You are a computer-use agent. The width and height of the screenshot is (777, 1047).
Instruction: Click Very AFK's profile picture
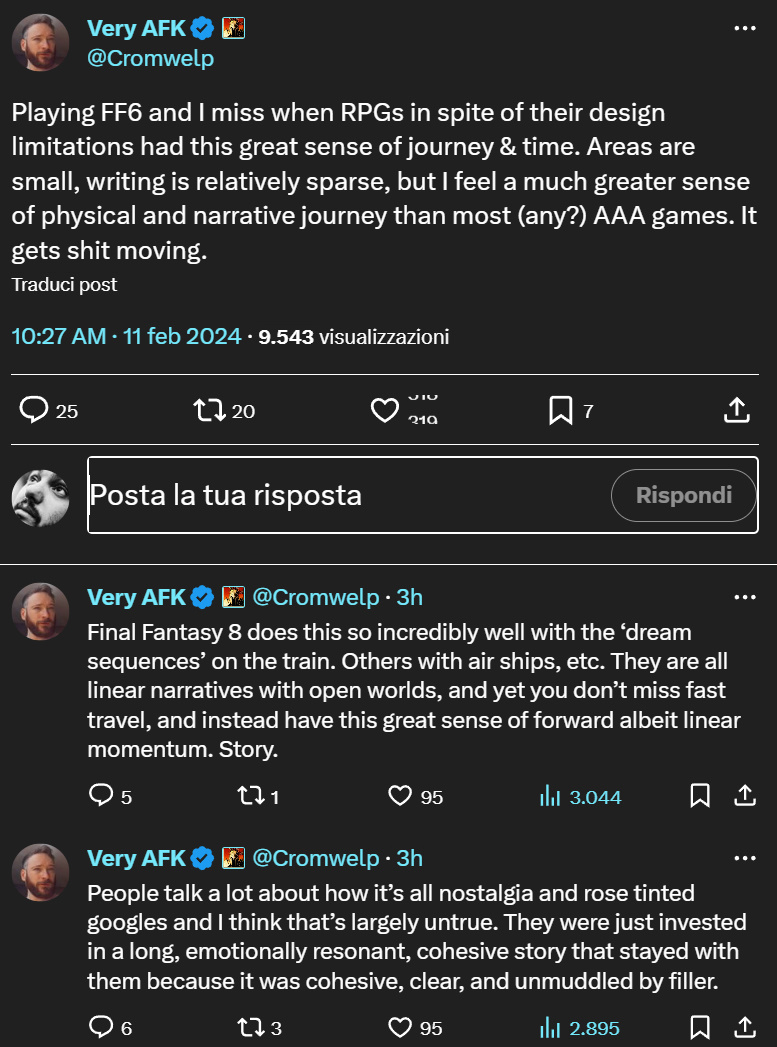[x=40, y=42]
